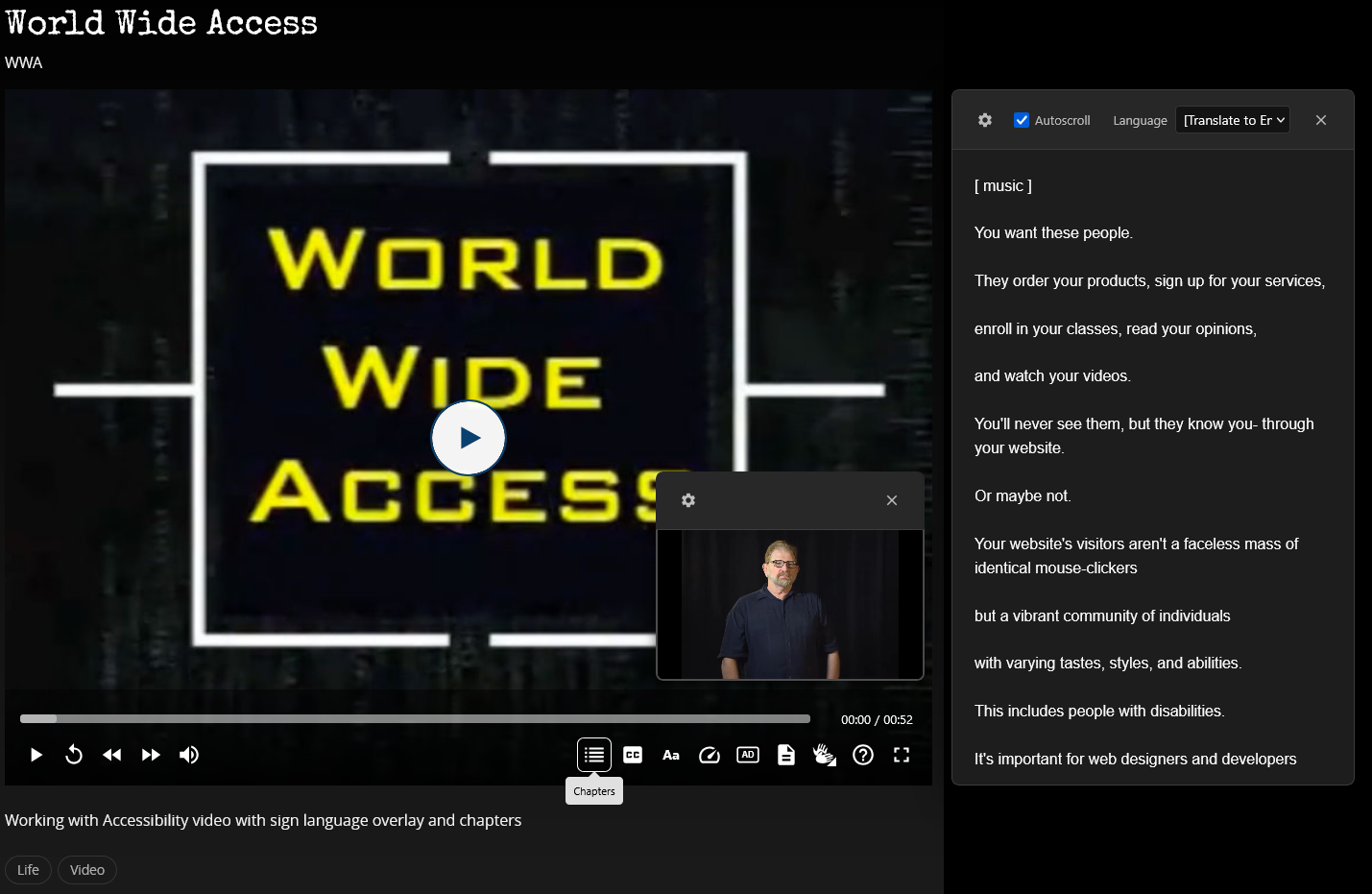Click the video description text below player
The width and height of the screenshot is (1372, 894).
263,820
